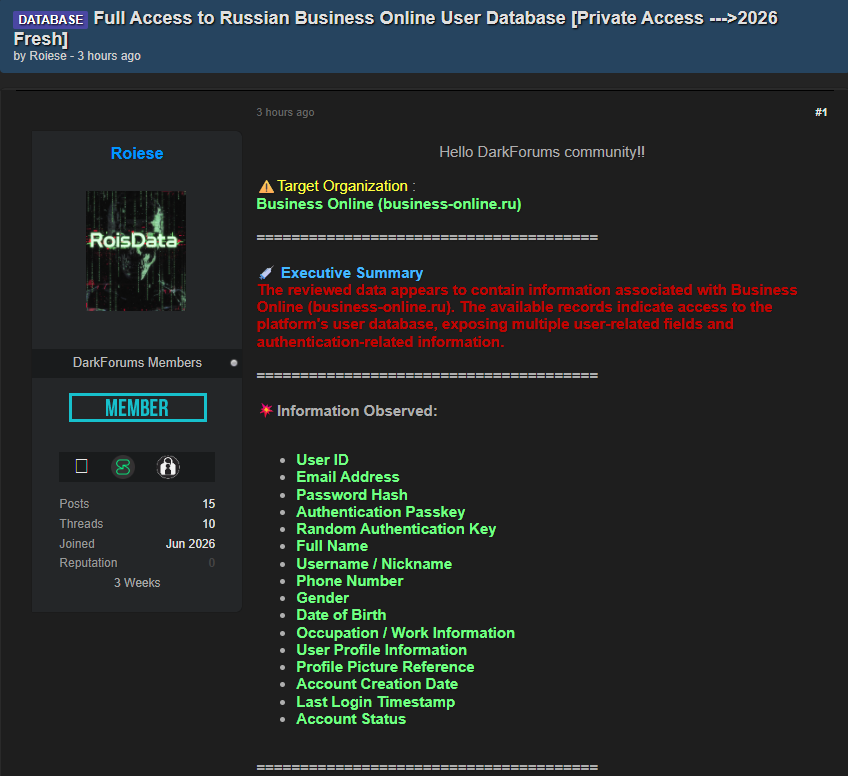Click the offline status dot
848x776 pixels.
pos(234,363)
